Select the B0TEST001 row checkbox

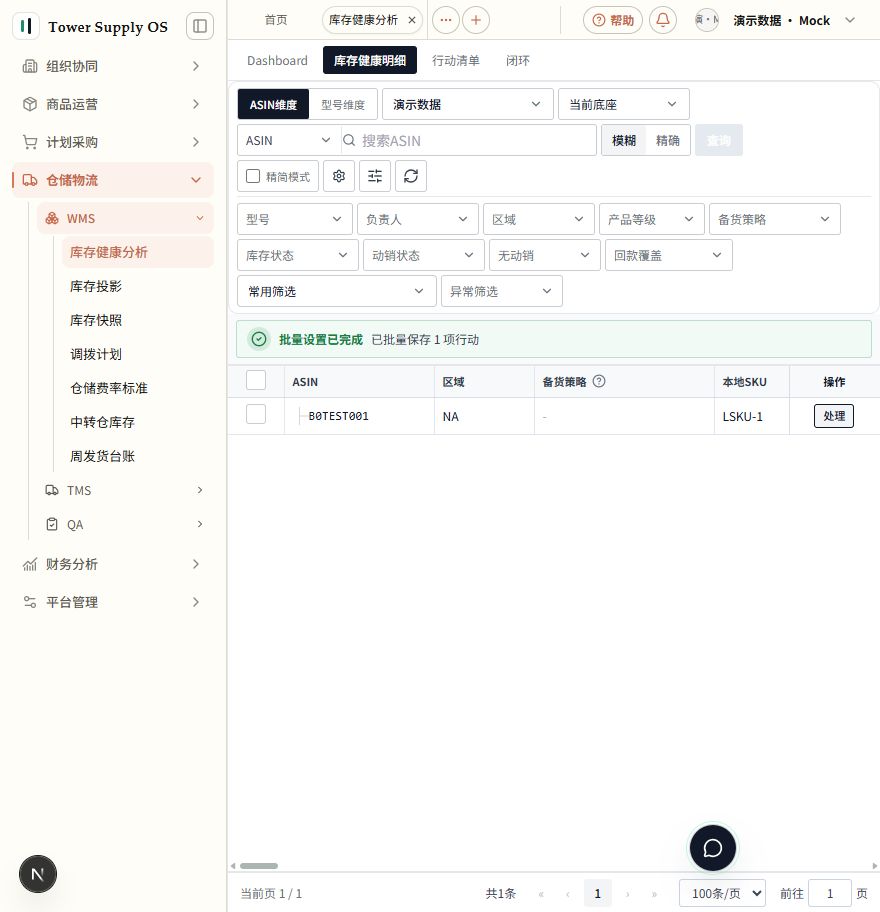click(256, 415)
